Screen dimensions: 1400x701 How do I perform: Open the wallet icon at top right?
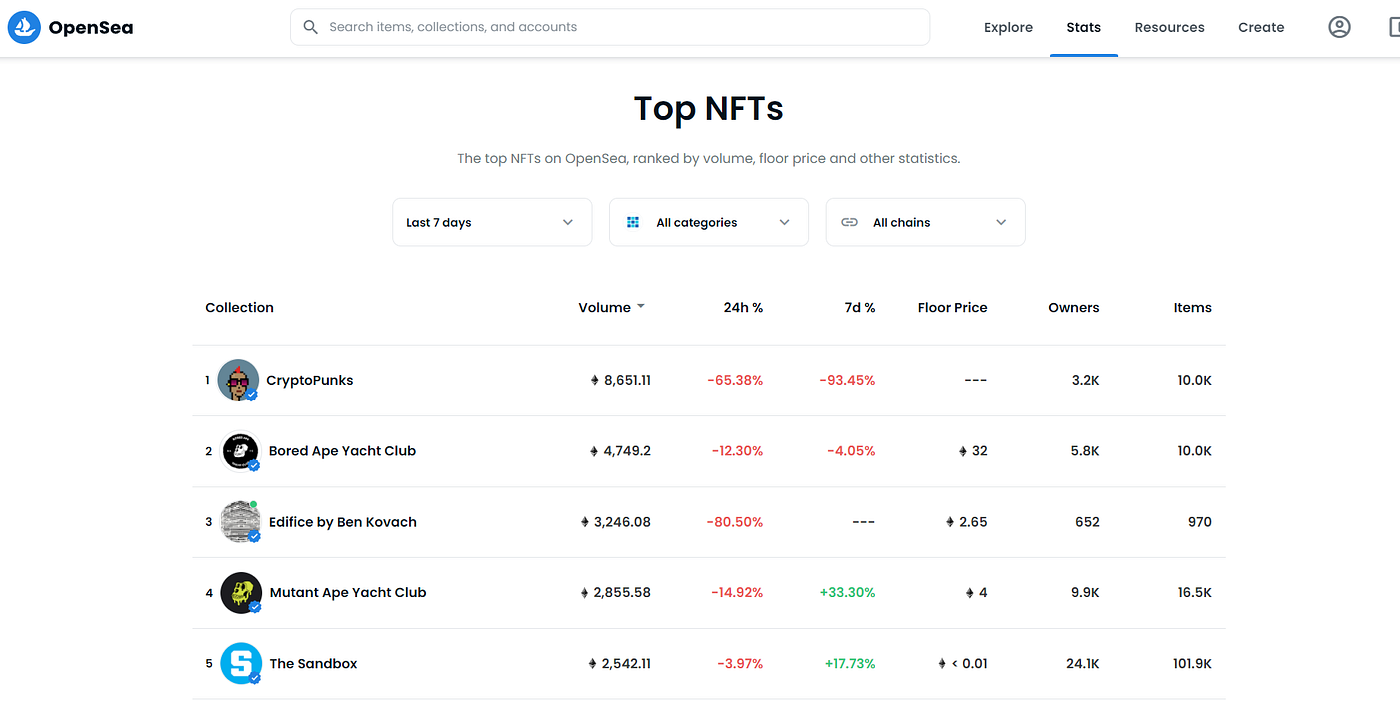point(1394,27)
